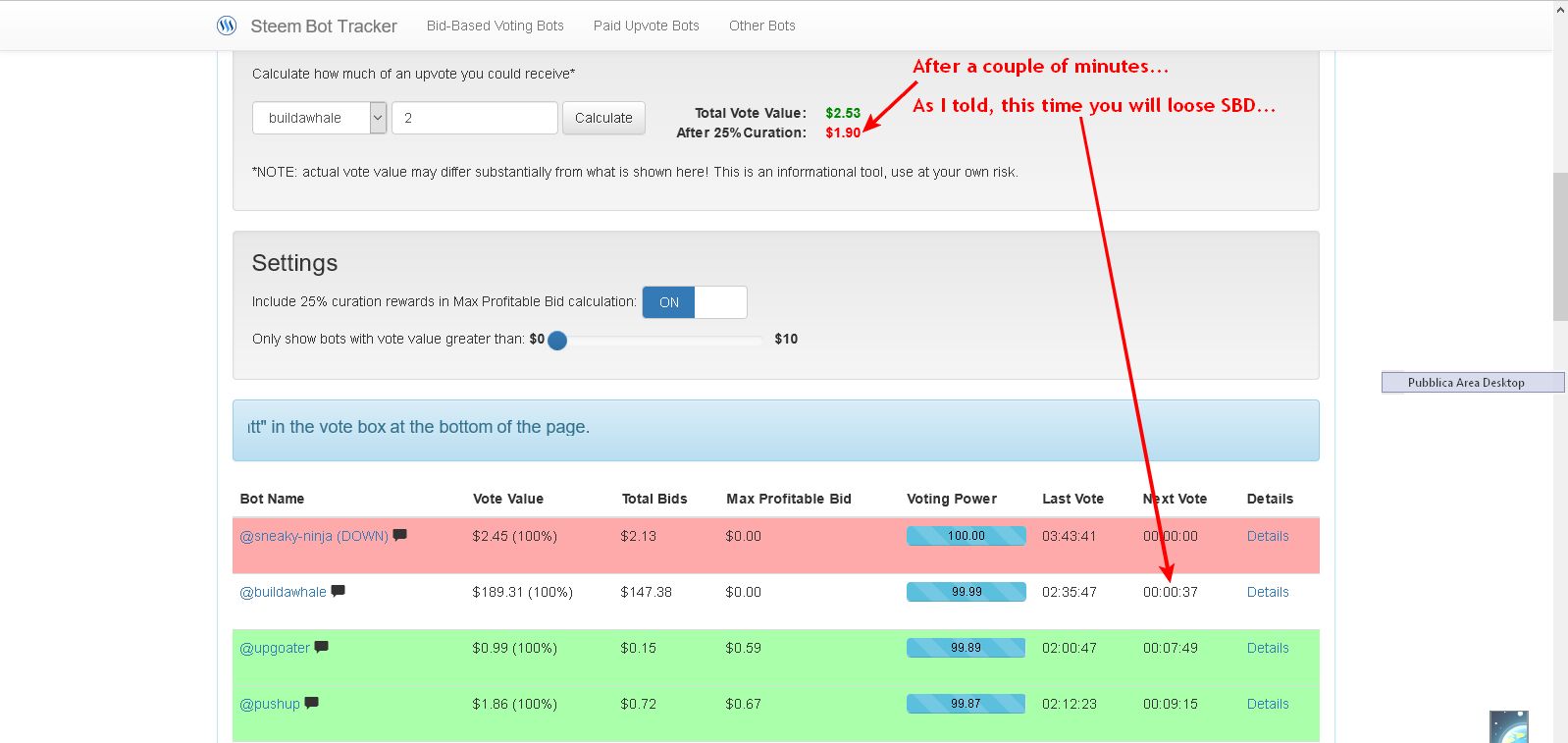Go to Steem Bot Tracker home

(324, 27)
